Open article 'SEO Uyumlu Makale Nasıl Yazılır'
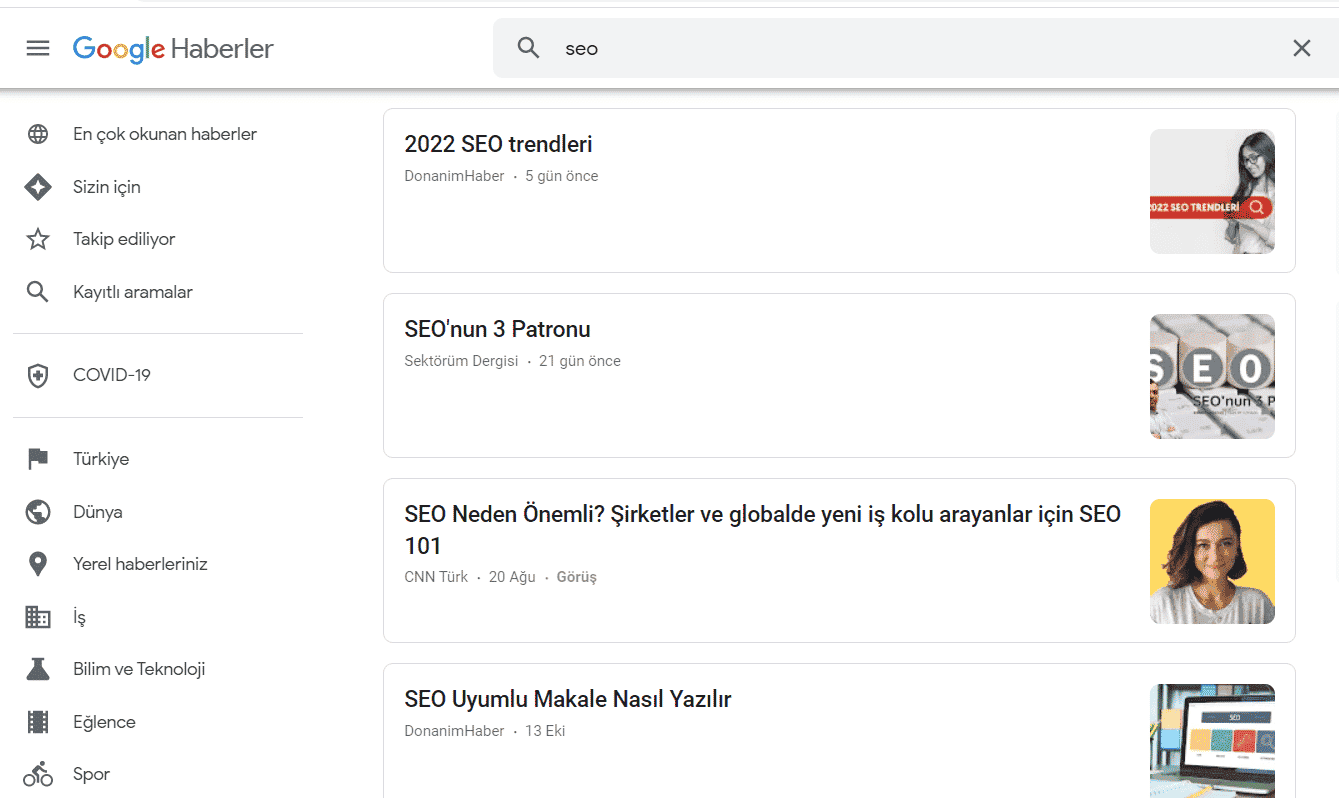The height and width of the screenshot is (798, 1339). coord(568,699)
